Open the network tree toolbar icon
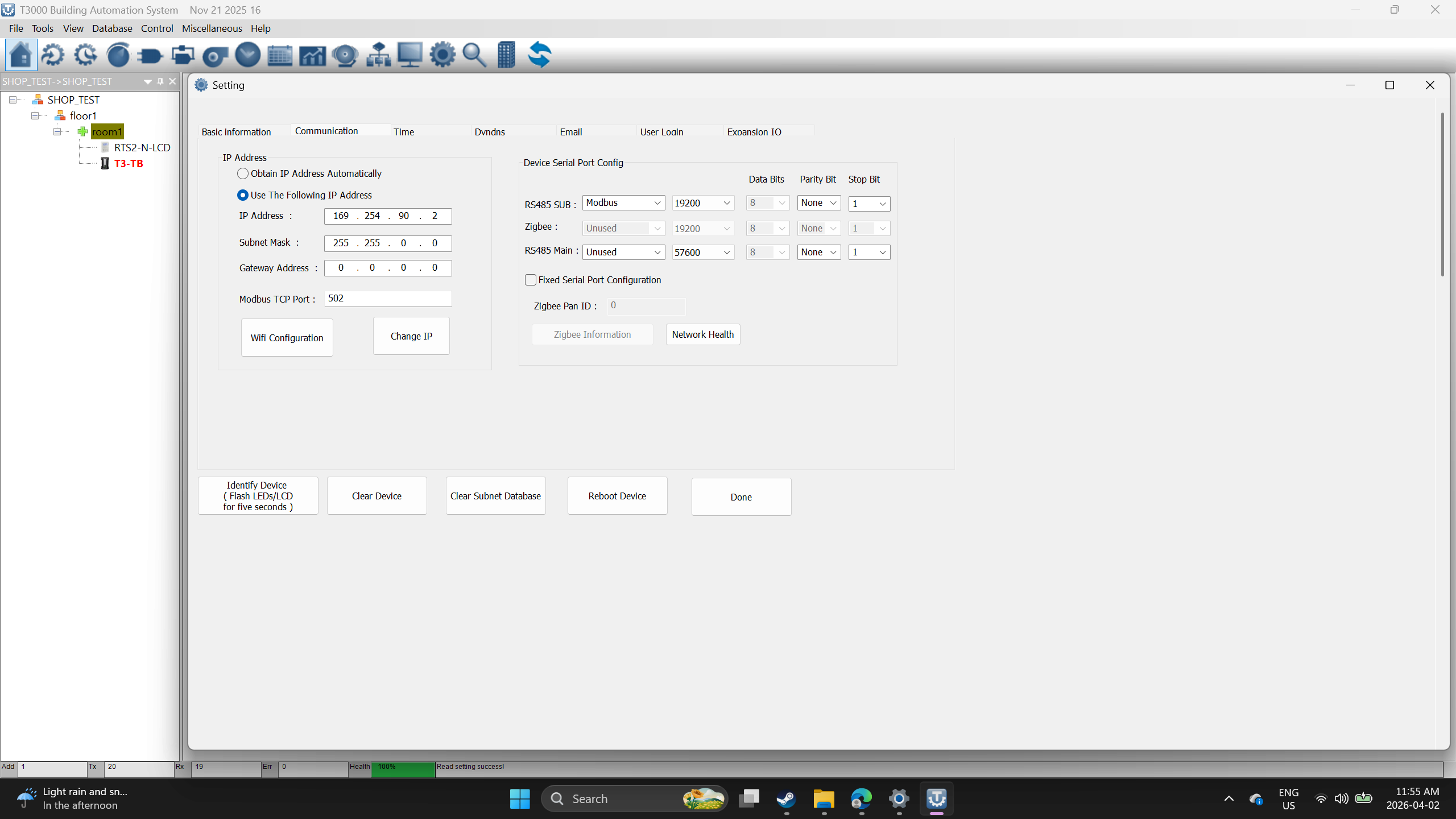Screen dimensions: 1456x819 point(378,55)
